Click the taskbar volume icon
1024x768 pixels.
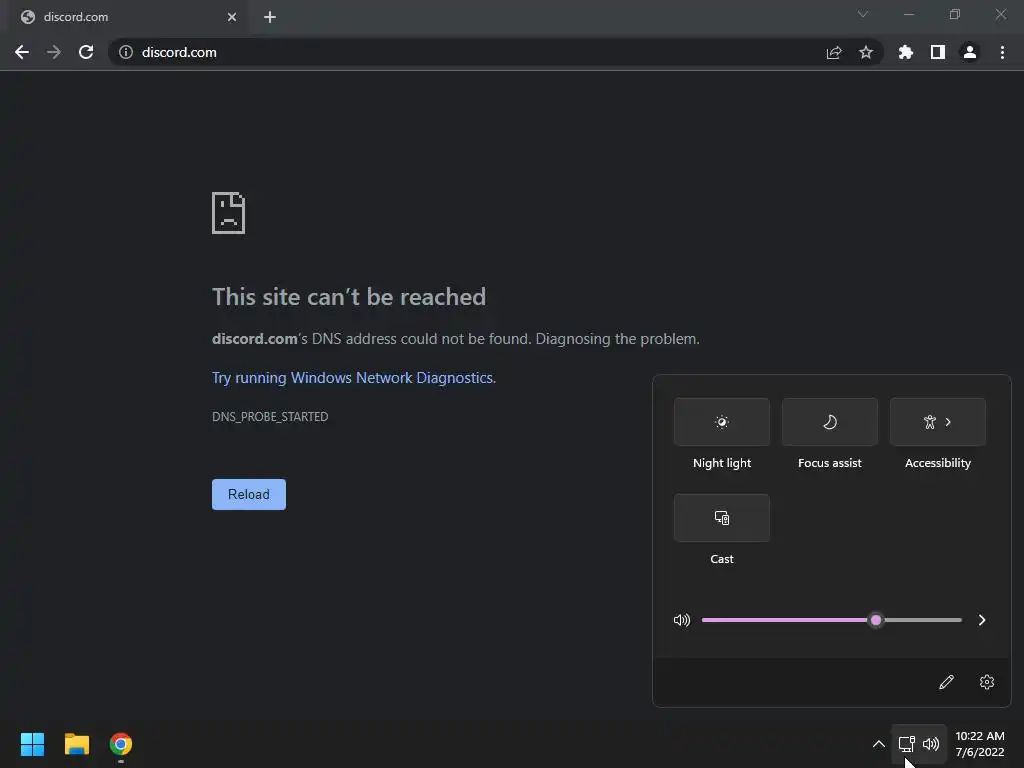[931, 744]
